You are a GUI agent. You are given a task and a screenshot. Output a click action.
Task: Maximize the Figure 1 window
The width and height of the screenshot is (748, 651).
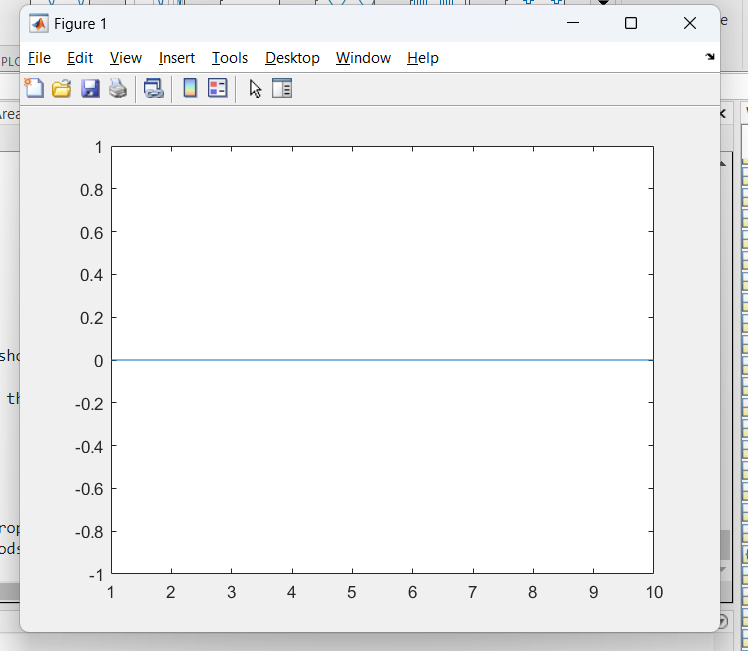631,23
